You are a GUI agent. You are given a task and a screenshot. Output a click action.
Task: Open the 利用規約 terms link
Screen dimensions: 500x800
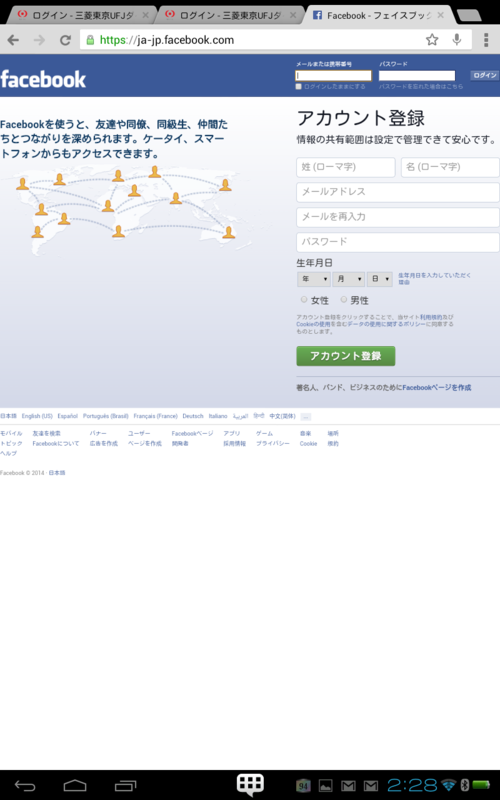coord(429,317)
